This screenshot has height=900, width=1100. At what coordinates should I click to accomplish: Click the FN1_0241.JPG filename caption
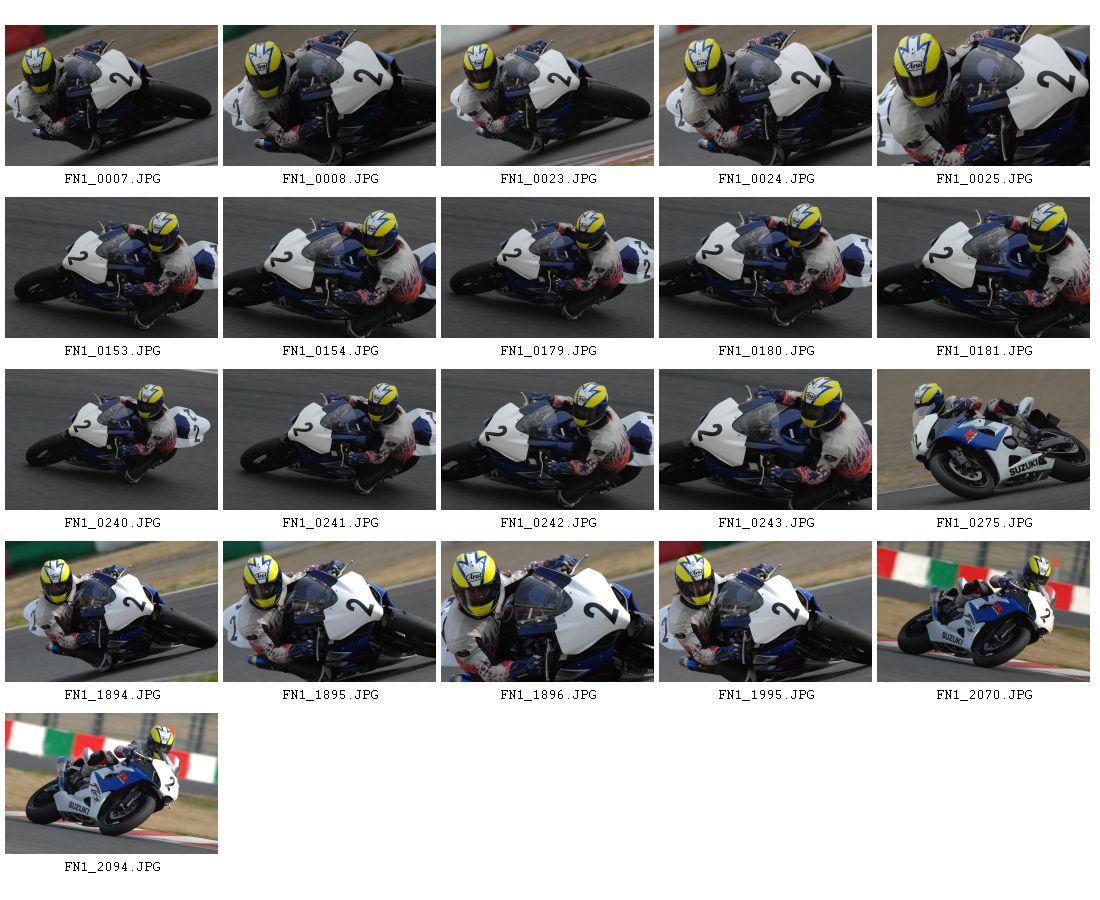pyautogui.click(x=330, y=523)
